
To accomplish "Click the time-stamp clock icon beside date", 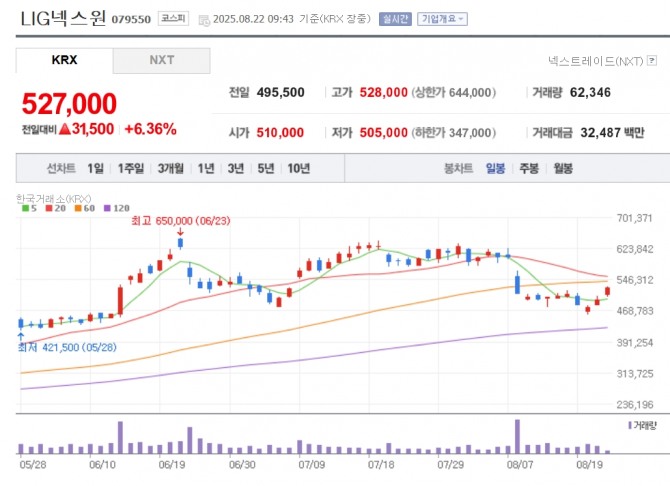I will pyautogui.click(x=204, y=20).
